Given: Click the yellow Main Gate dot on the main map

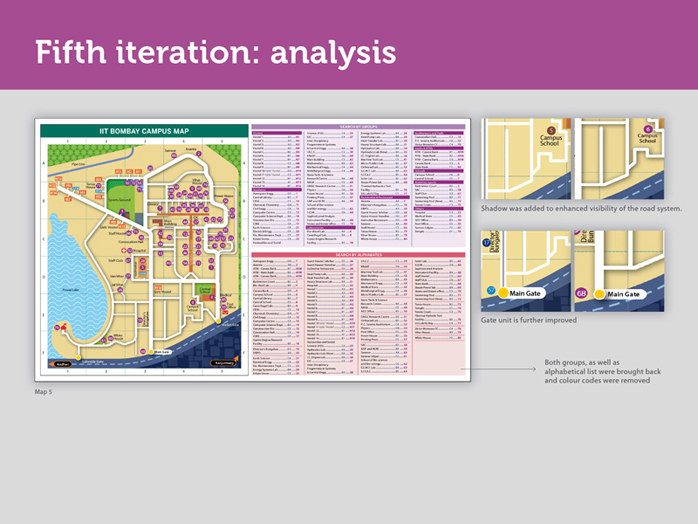Looking at the screenshot, I should click(x=151, y=352).
